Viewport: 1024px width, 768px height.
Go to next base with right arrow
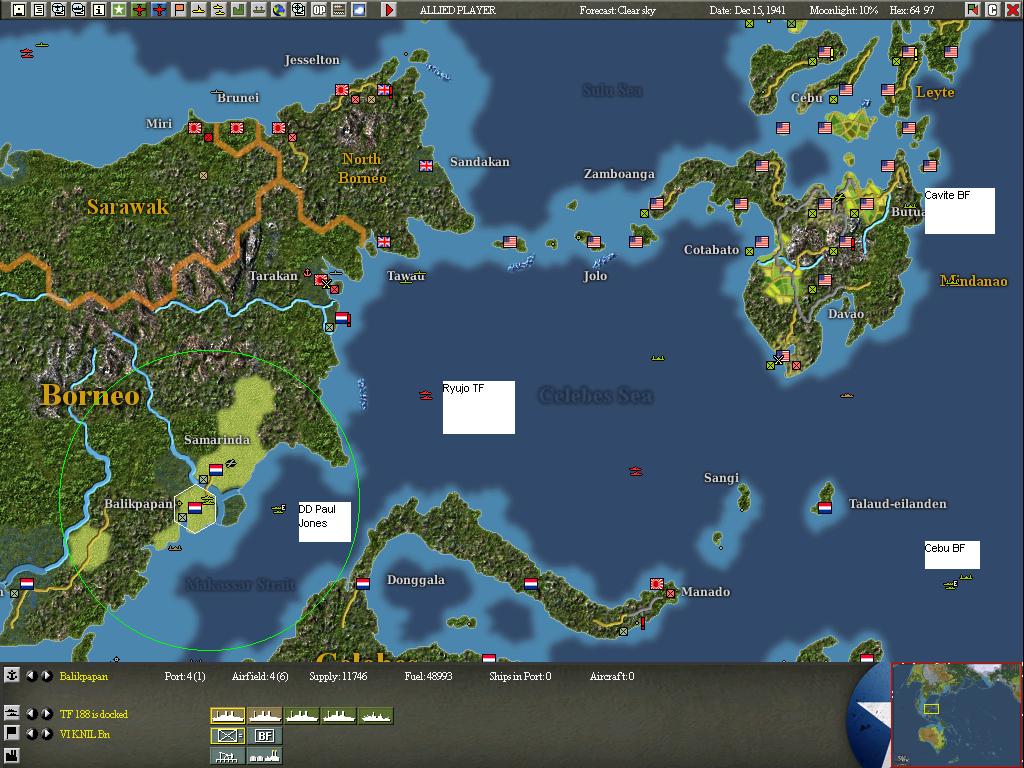46,676
